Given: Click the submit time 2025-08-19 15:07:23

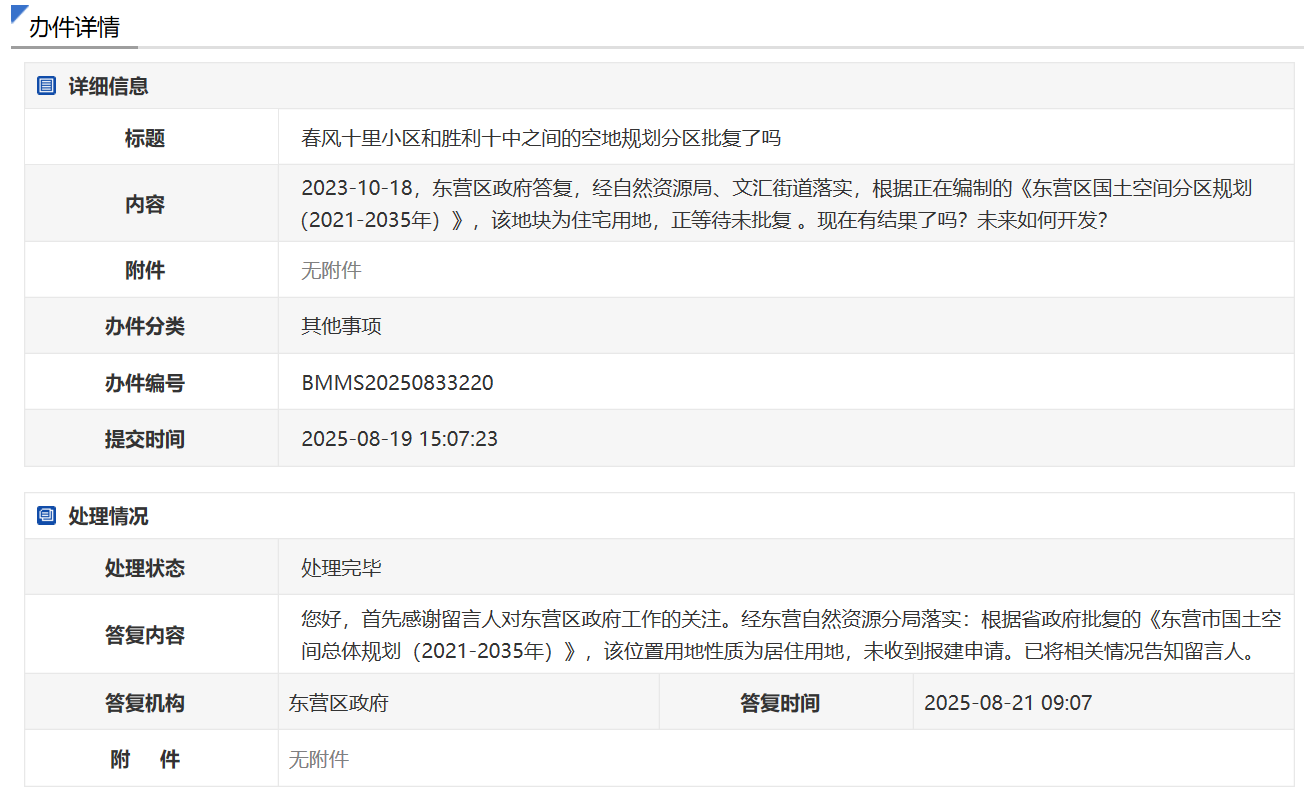Looking at the screenshot, I should [x=399, y=439].
